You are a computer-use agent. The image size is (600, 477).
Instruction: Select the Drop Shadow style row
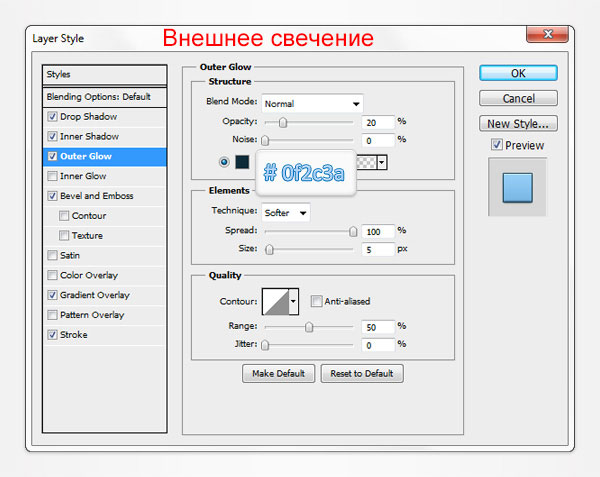click(105, 116)
